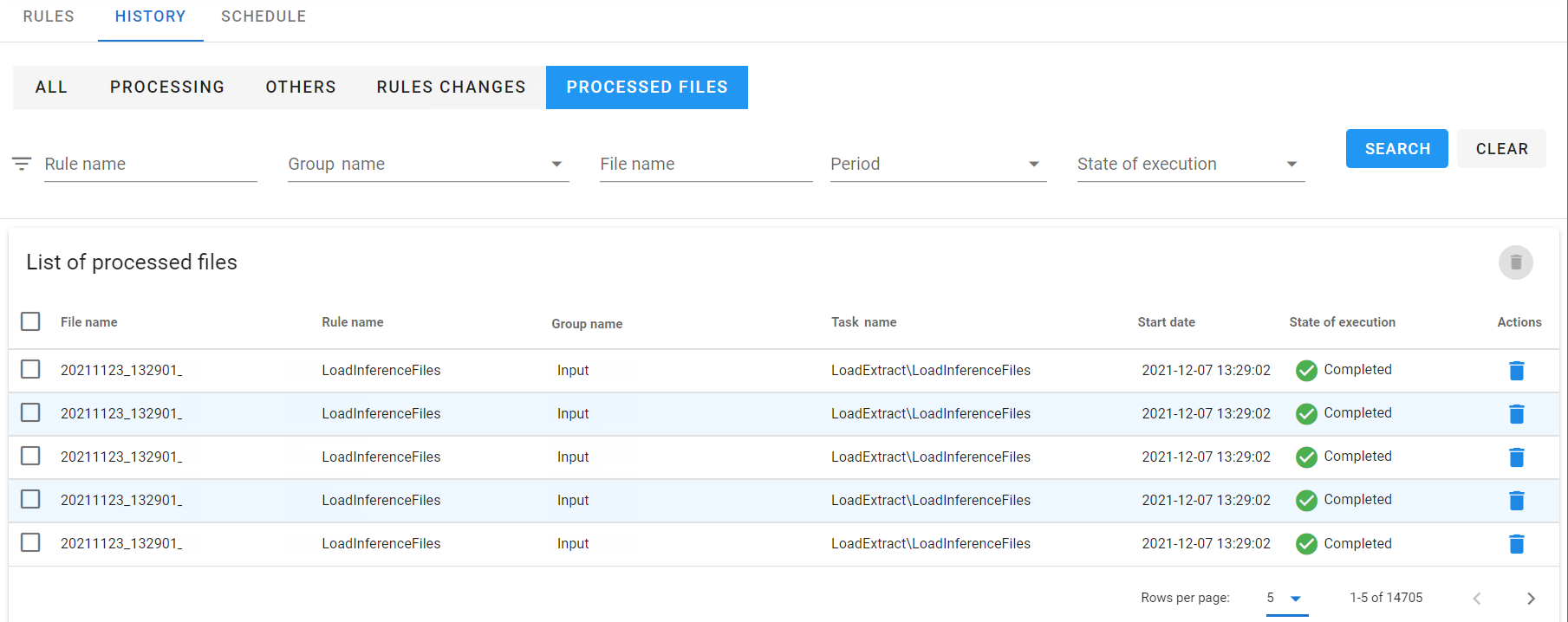Delete the first processed file row
Image resolution: width=1568 pixels, height=622 pixels.
click(1516, 371)
